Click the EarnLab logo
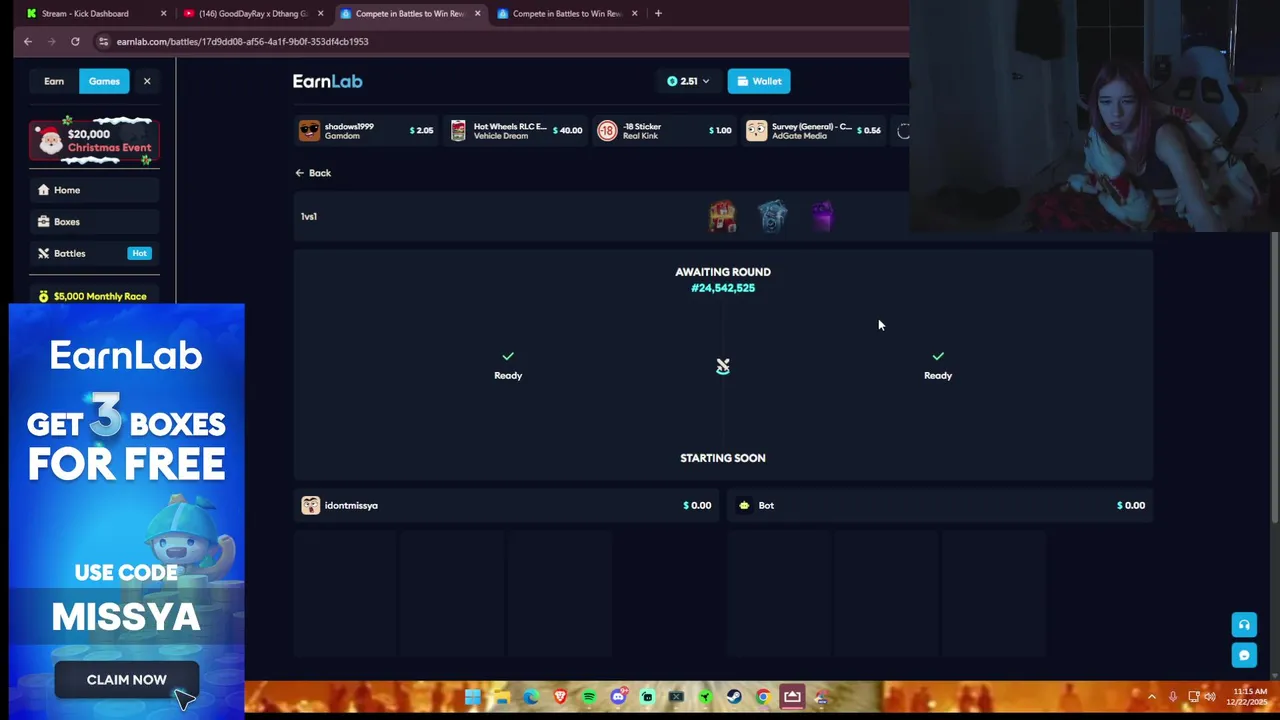Viewport: 1280px width, 720px height. click(327, 81)
